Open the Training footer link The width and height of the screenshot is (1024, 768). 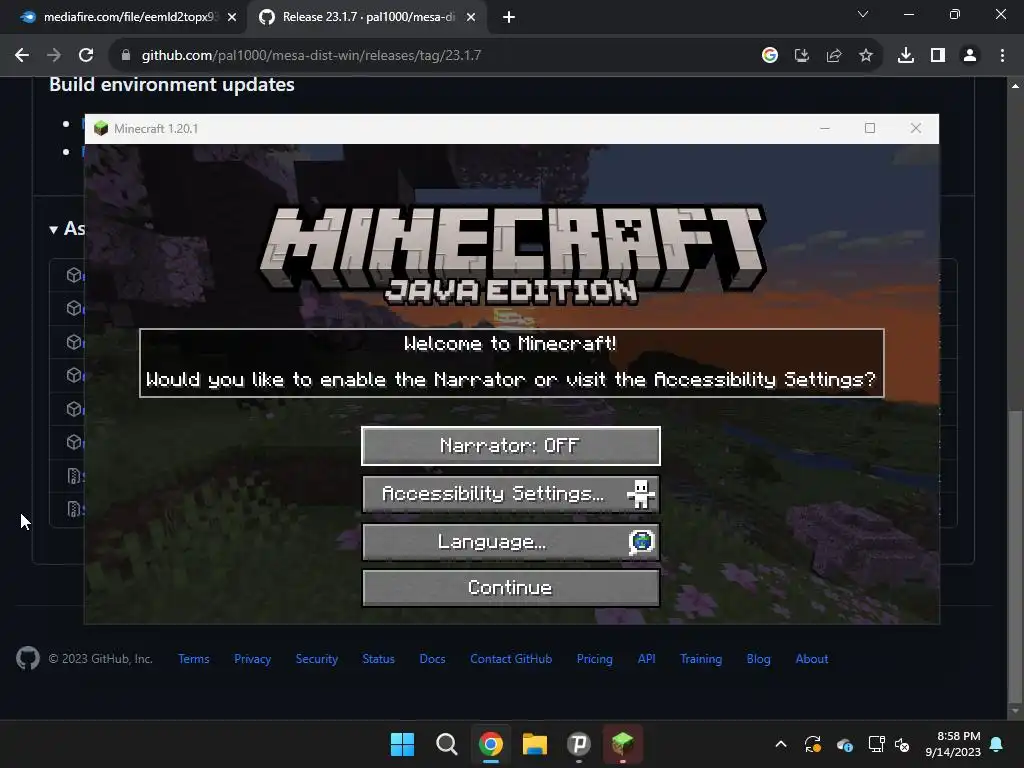[701, 659]
